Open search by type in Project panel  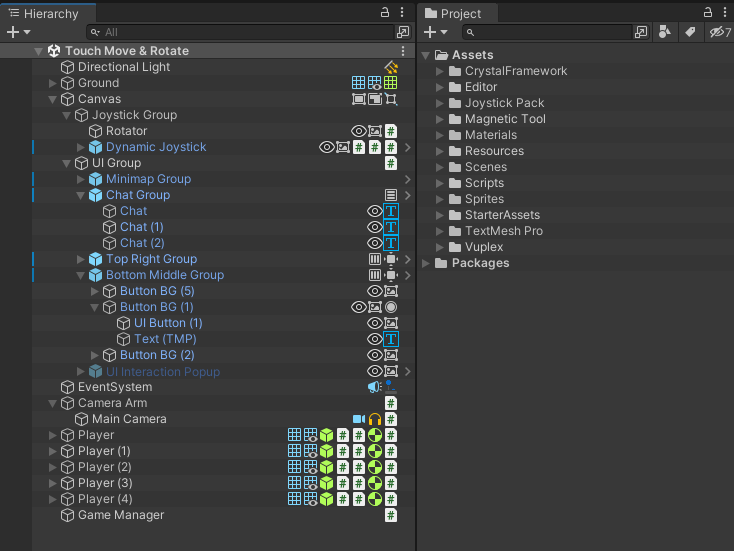tap(664, 32)
